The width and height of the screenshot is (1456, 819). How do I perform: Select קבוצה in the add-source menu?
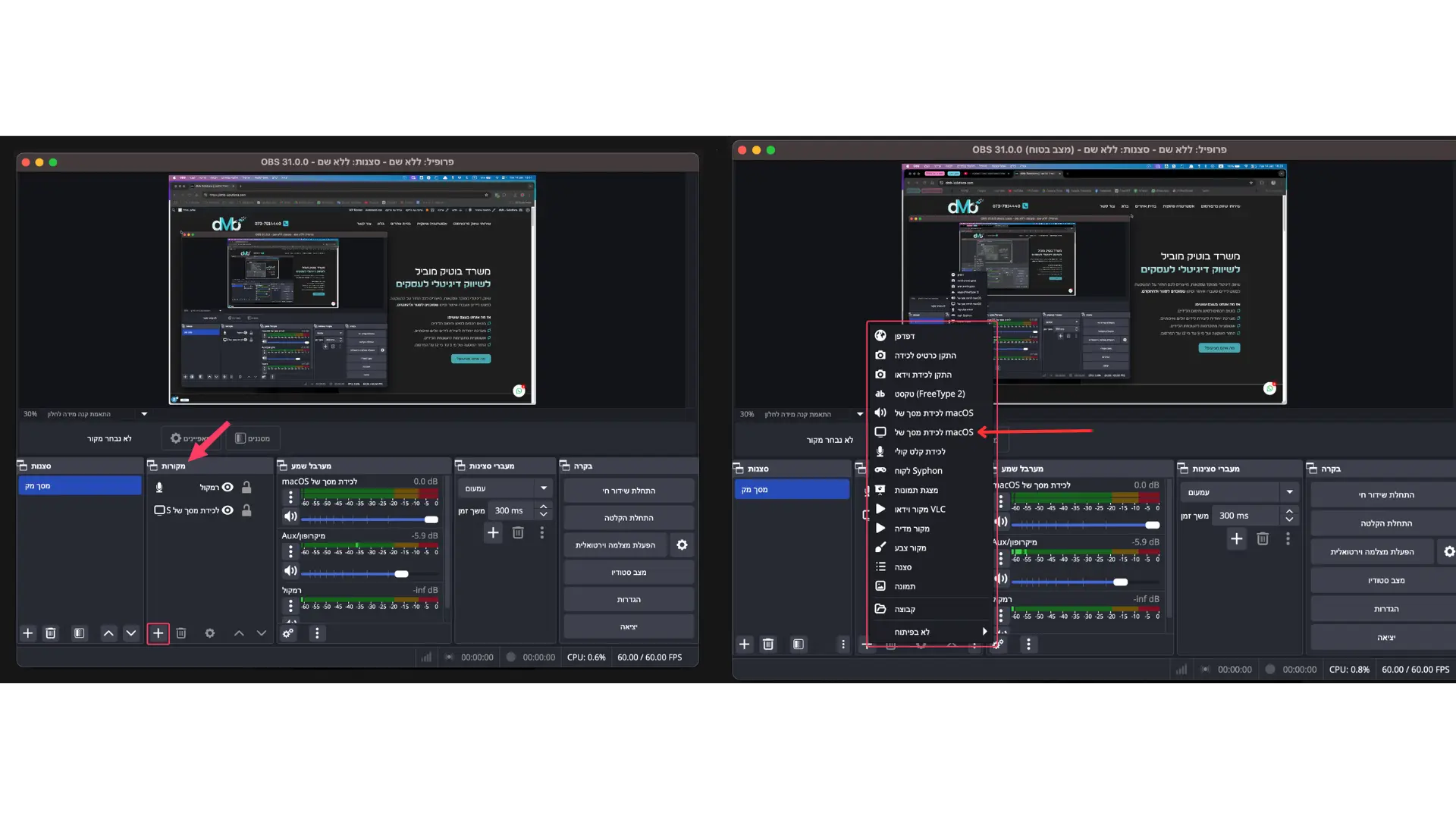932,609
